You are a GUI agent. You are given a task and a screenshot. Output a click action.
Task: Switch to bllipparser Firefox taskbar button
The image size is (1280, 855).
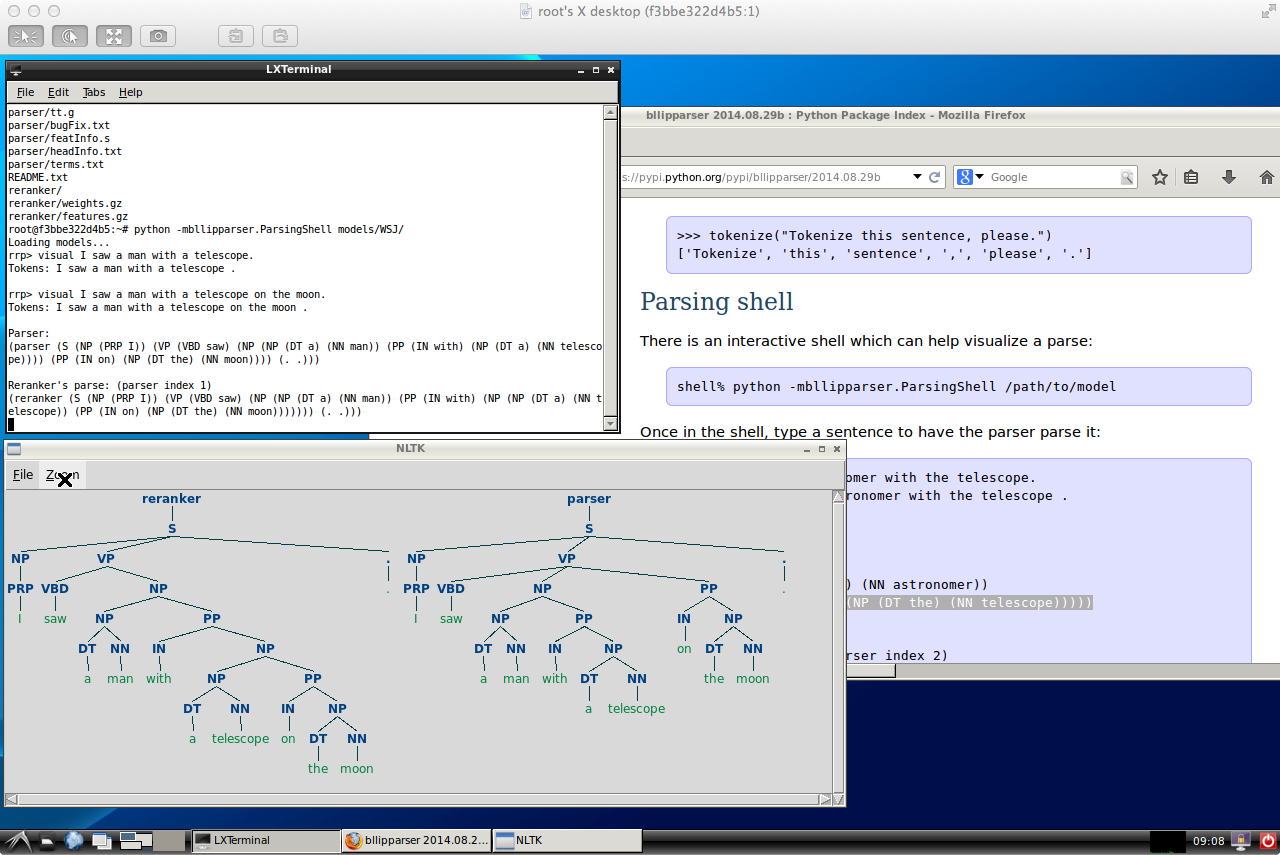pos(415,841)
